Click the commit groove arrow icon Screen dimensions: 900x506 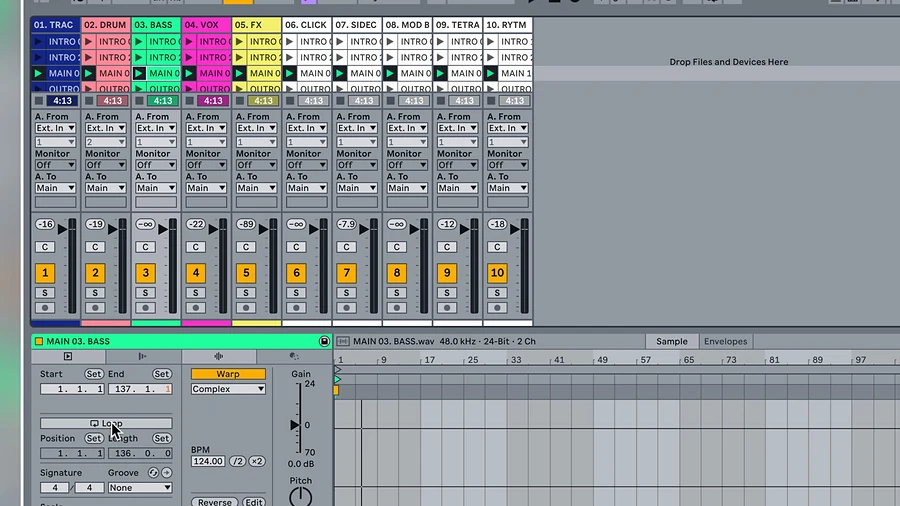click(166, 473)
